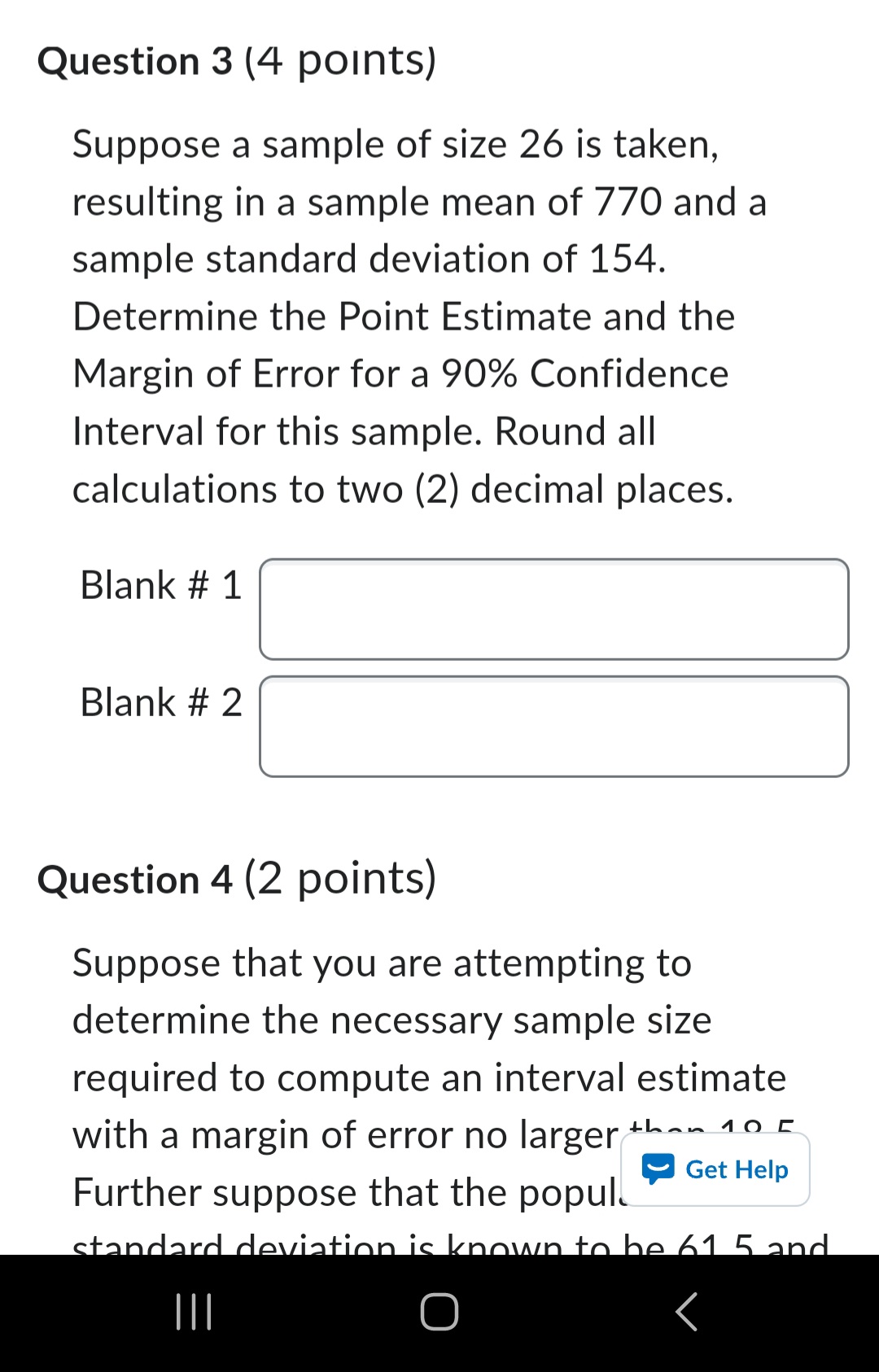Click the '90%' confidence level text

coord(479,374)
